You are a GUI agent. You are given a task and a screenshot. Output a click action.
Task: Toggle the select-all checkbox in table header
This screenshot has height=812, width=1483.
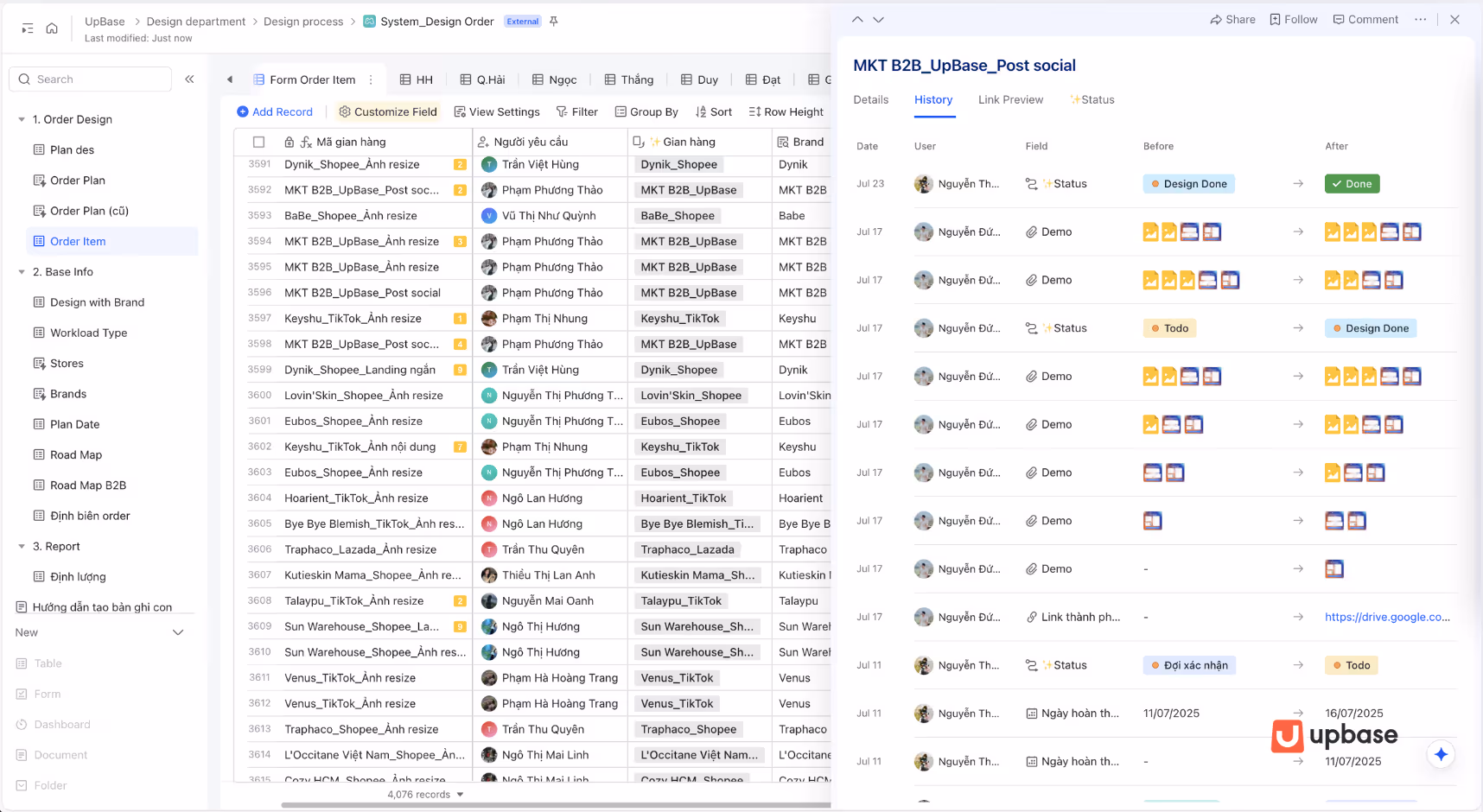(258, 142)
